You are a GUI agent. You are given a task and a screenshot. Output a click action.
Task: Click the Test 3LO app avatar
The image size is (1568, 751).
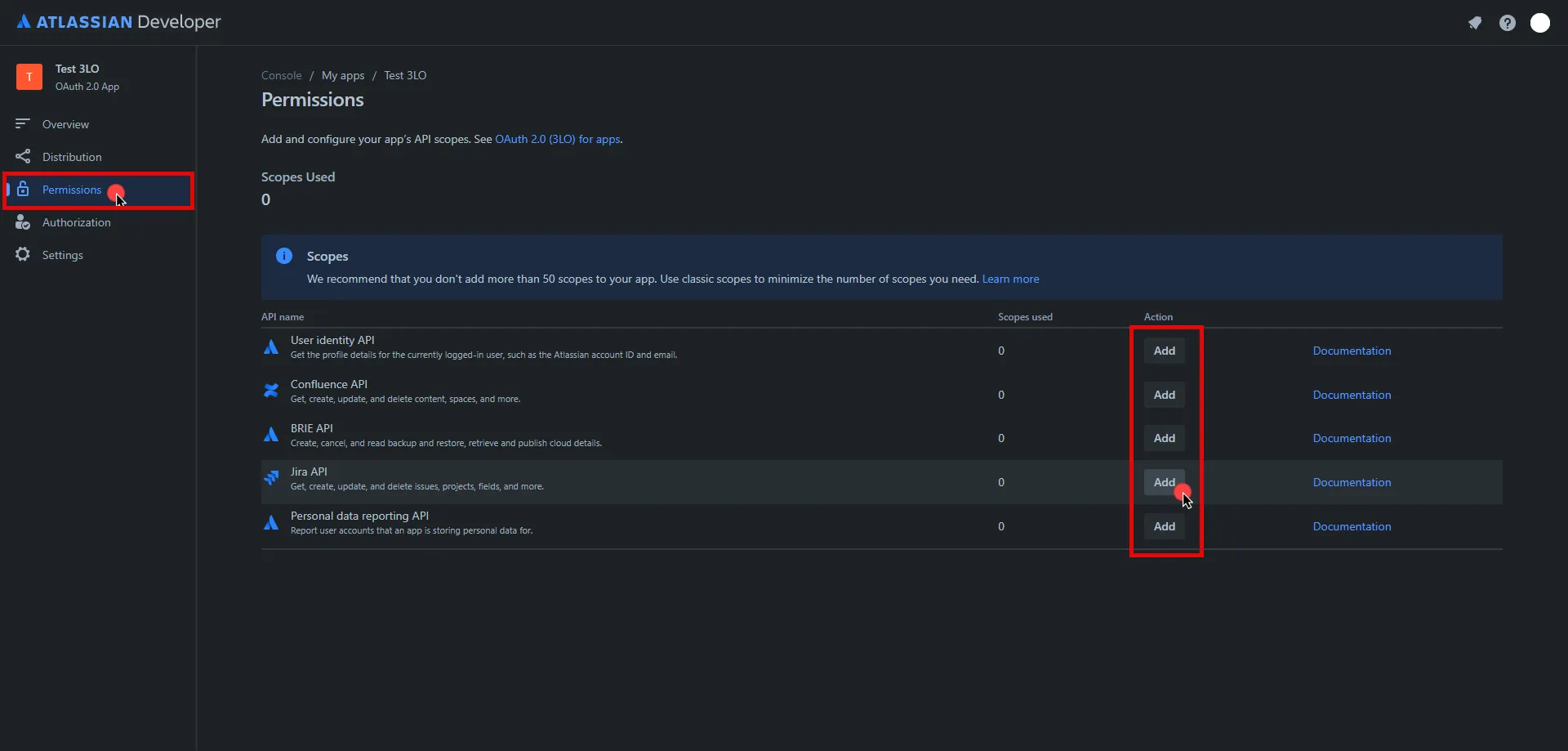[x=29, y=77]
